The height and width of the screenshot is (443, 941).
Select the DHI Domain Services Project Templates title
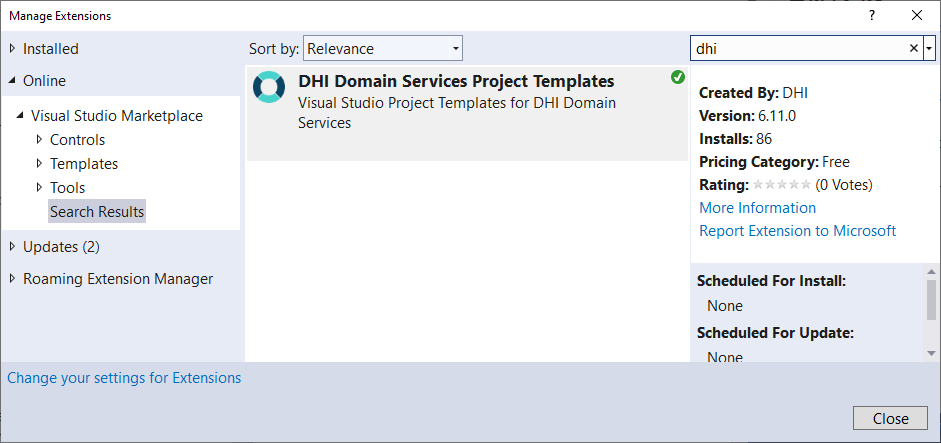pyautogui.click(x=456, y=81)
